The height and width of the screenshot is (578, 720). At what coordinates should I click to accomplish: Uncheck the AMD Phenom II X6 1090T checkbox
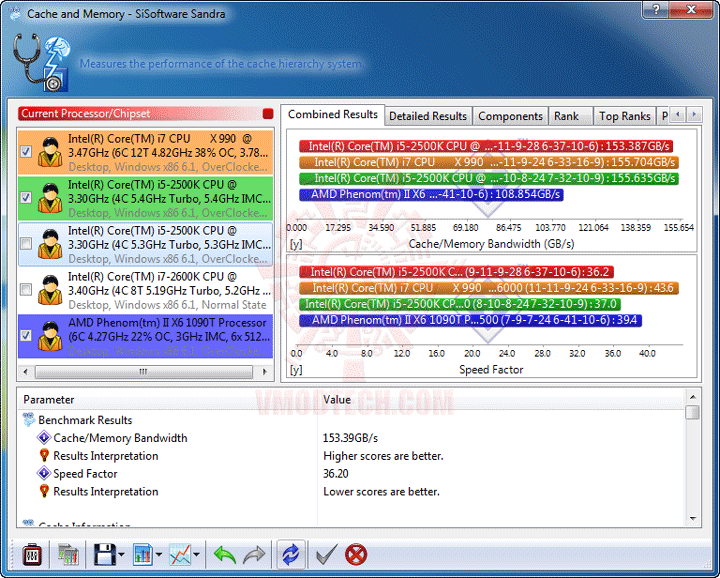[26, 335]
